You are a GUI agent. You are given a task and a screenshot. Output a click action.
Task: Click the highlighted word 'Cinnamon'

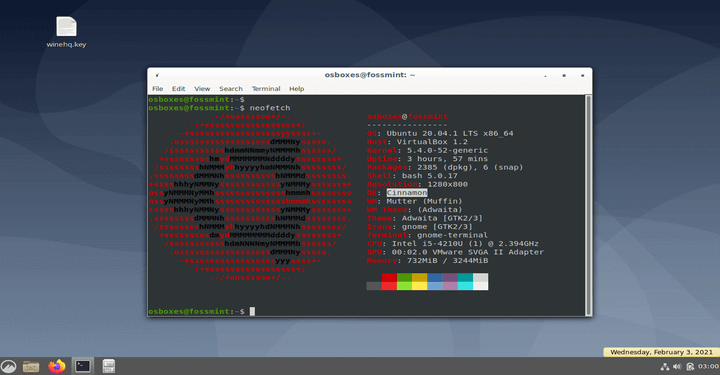coord(407,193)
